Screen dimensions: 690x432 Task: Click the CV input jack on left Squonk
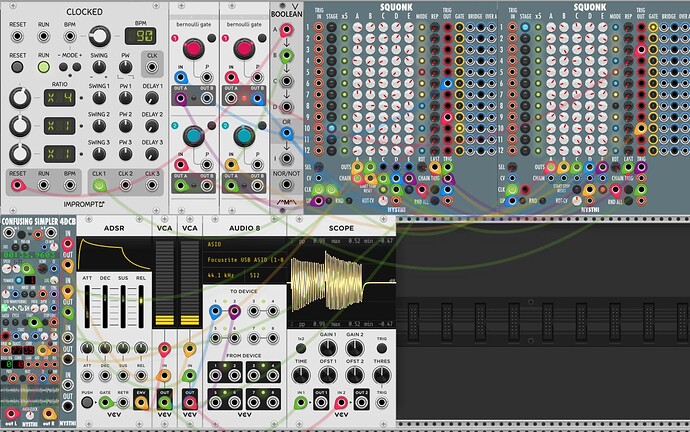pos(318,179)
